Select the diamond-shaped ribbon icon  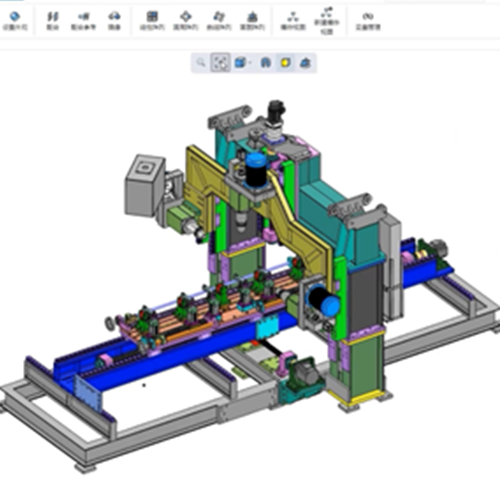[186, 16]
